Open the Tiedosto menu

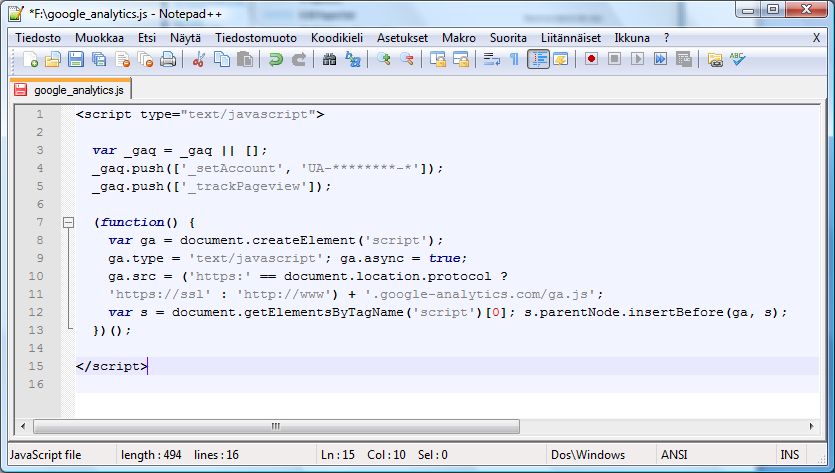(x=38, y=38)
